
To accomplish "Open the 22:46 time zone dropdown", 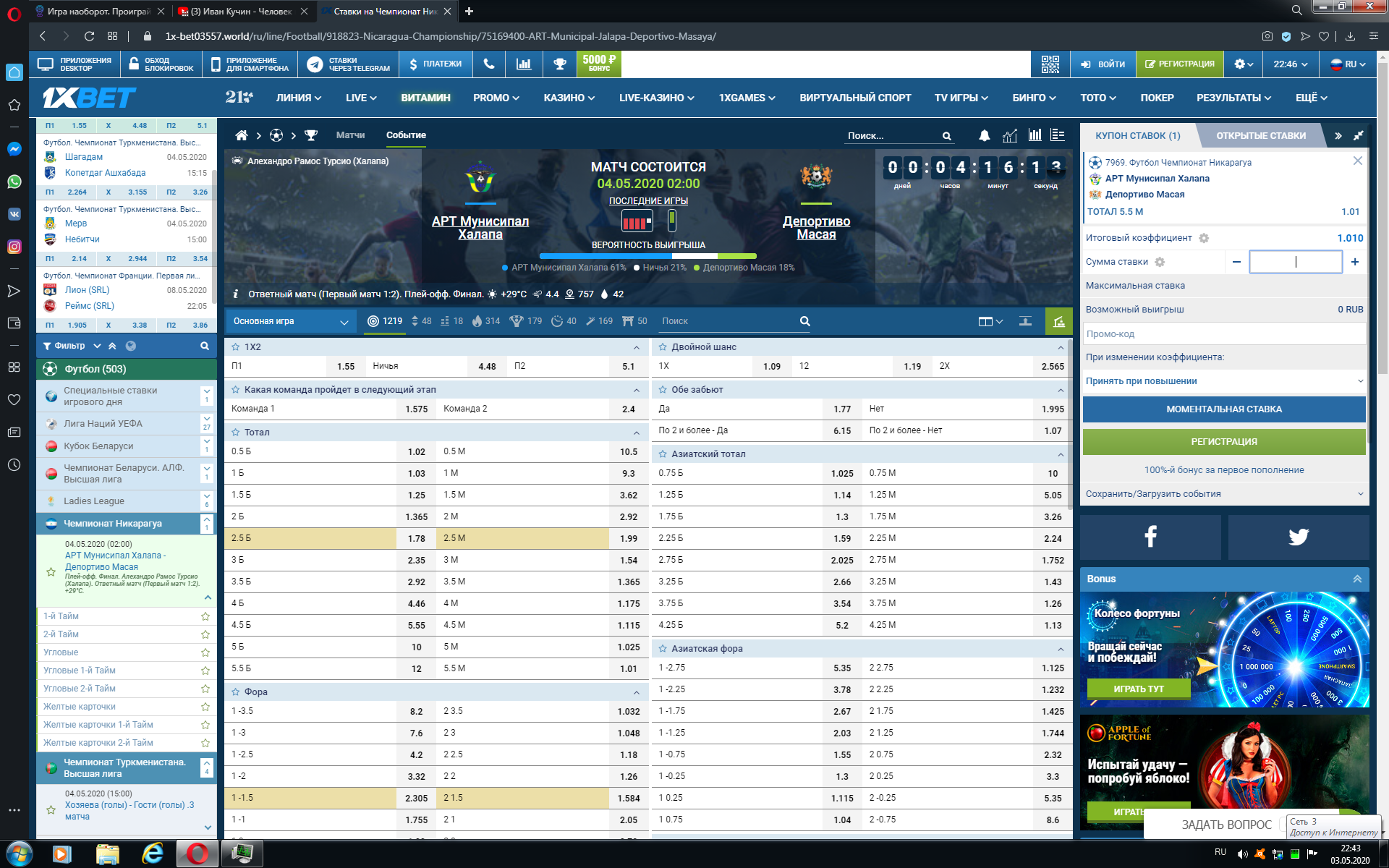I will 1291,64.
